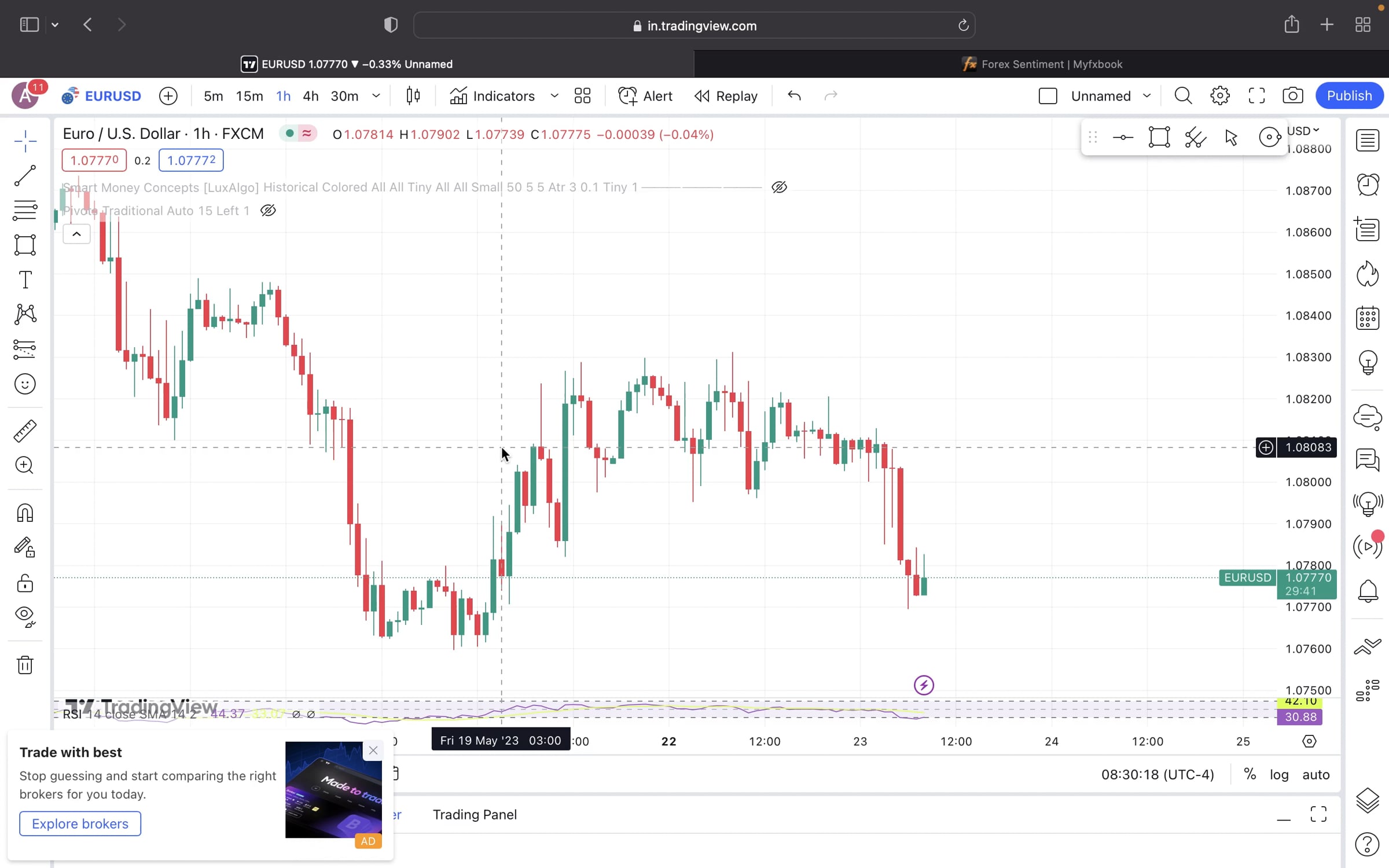The width and height of the screenshot is (1389, 868).
Task: Toggle Smart Money Concepts indicator visibility
Action: [x=779, y=187]
